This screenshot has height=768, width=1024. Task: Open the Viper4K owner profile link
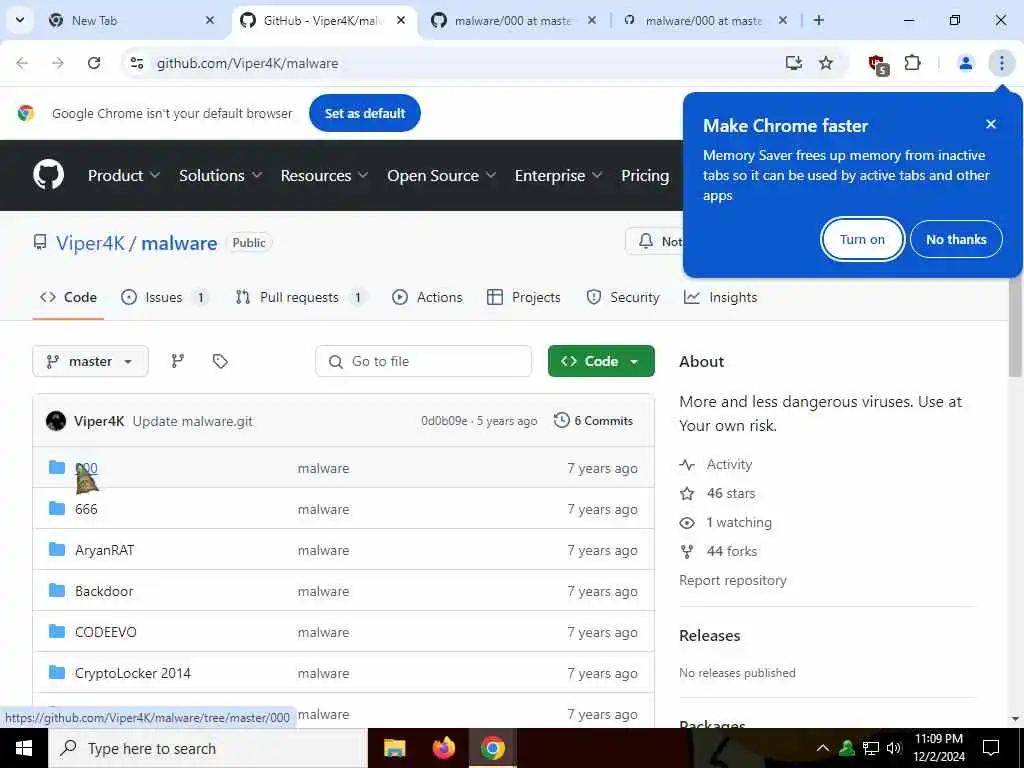coord(90,243)
